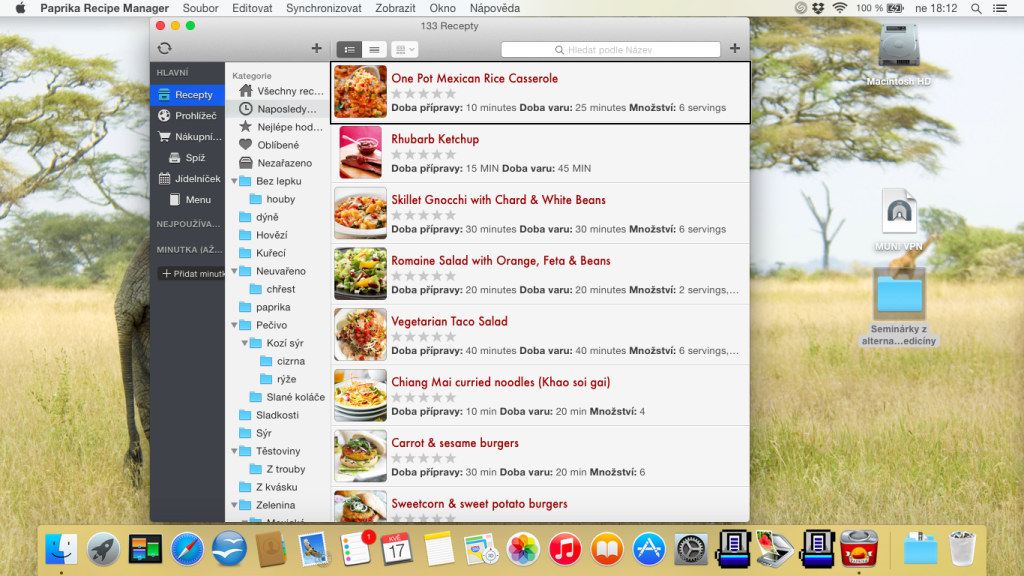
Task: Open grid view options dropdown
Action: tap(404, 50)
